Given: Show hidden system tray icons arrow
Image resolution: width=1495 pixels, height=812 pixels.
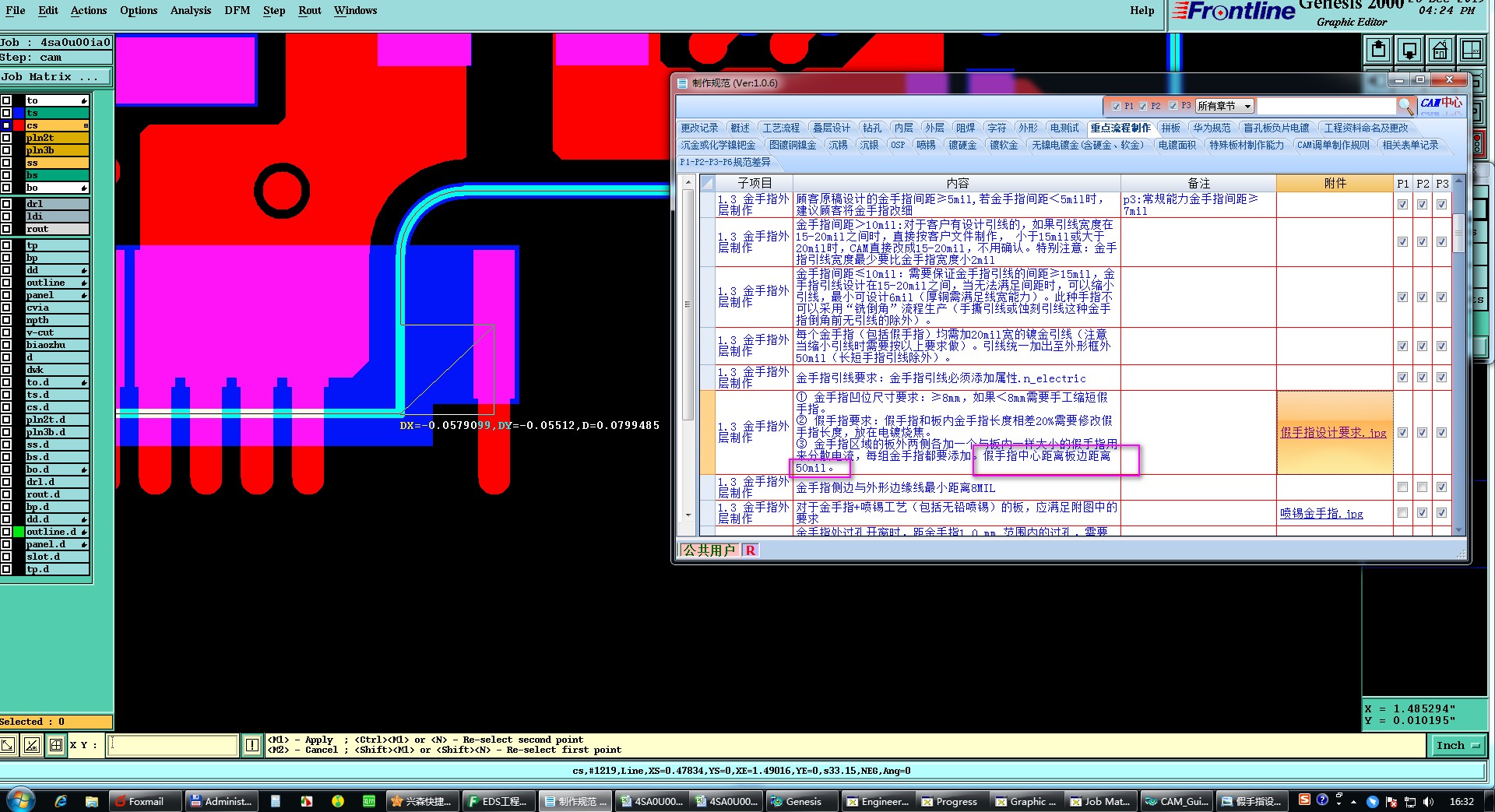Looking at the screenshot, I should (x=1353, y=801).
